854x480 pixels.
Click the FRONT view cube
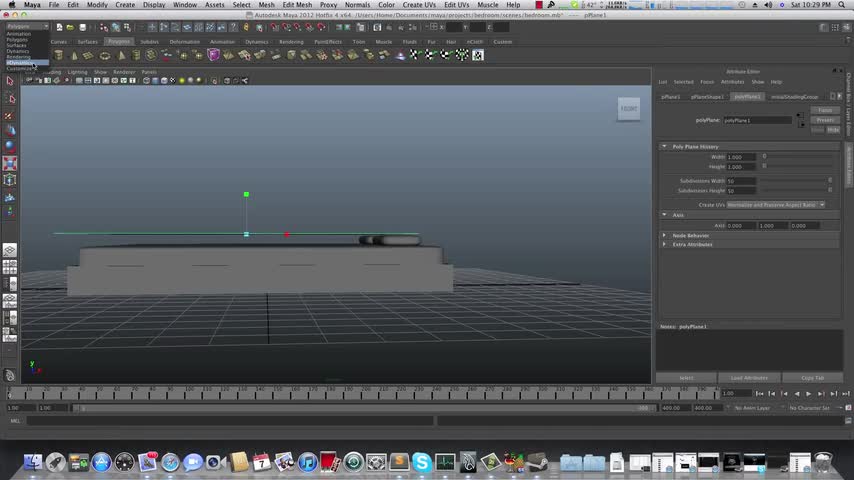tap(628, 110)
